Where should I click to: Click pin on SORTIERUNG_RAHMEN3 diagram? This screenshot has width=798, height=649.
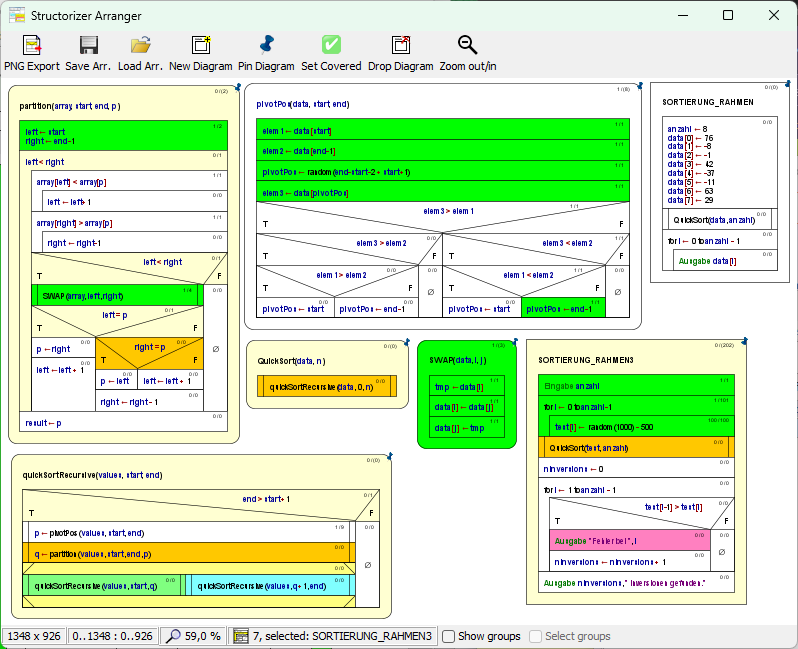point(744,341)
